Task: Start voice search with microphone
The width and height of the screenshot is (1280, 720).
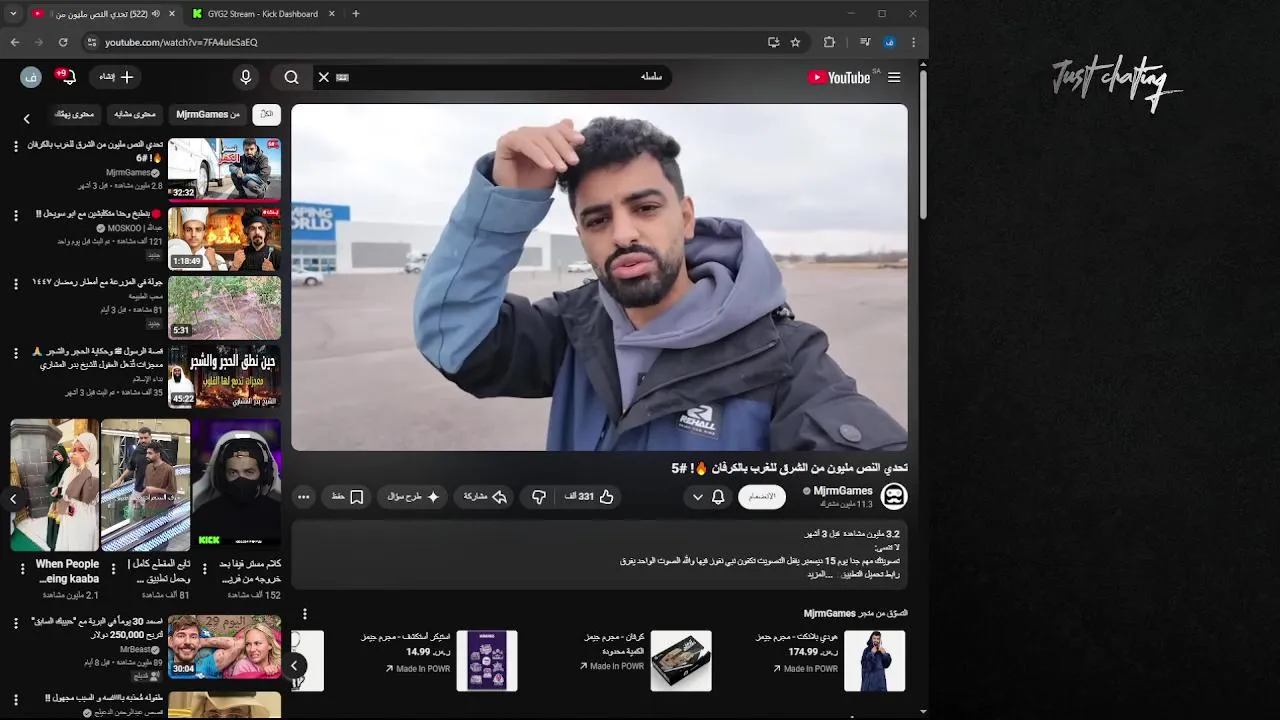Action: click(x=246, y=77)
